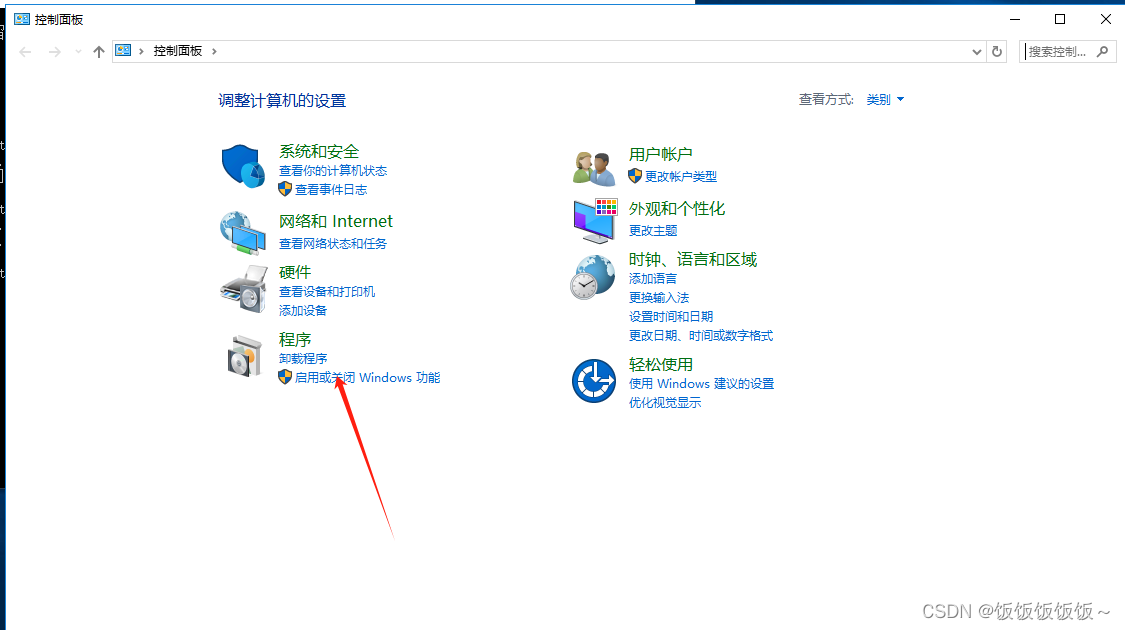Click the 网络和 Internet monitors icon
Image resolution: width=1125 pixels, height=630 pixels.
pos(241,231)
